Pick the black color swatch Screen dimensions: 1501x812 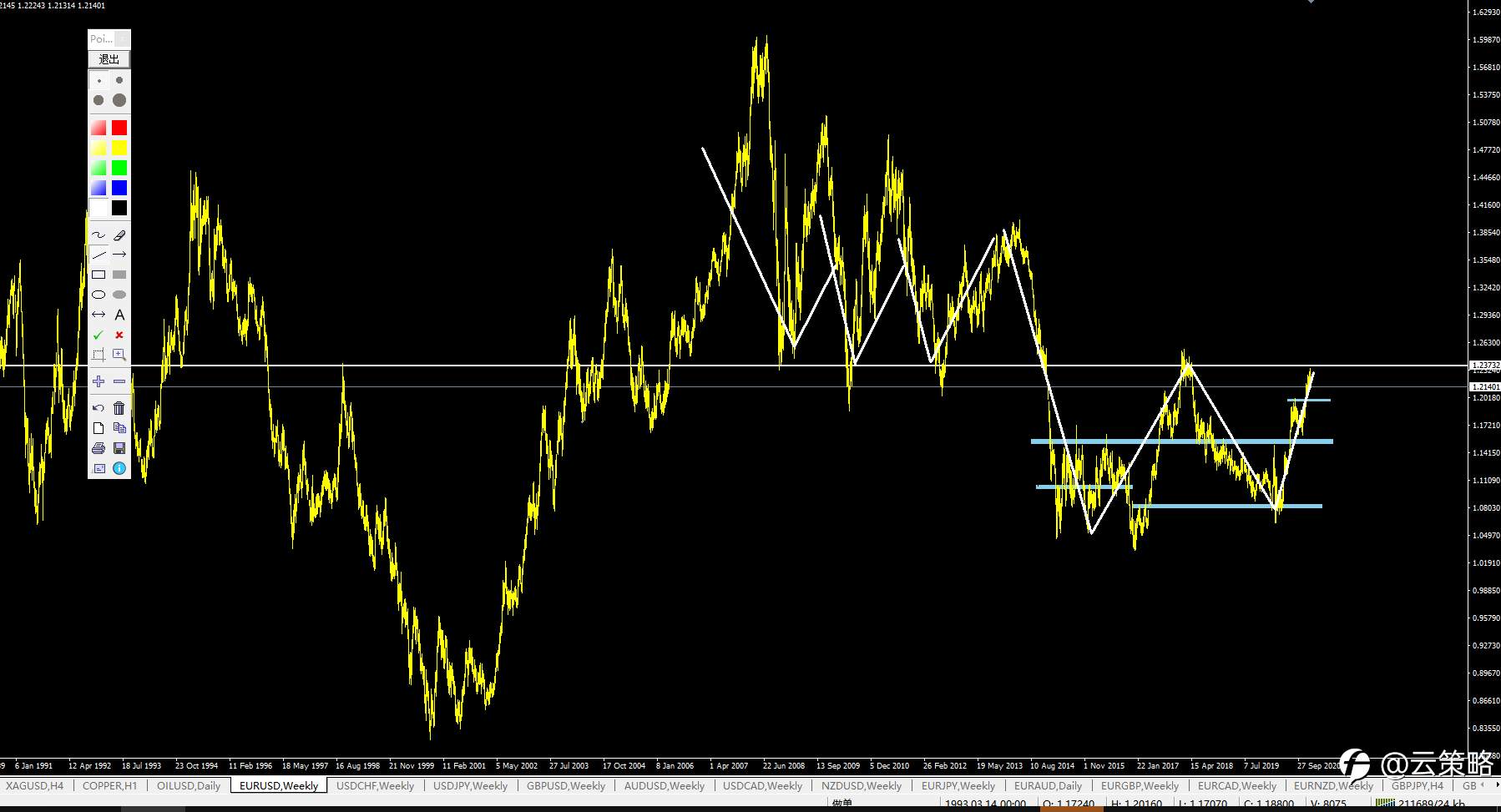[x=119, y=208]
